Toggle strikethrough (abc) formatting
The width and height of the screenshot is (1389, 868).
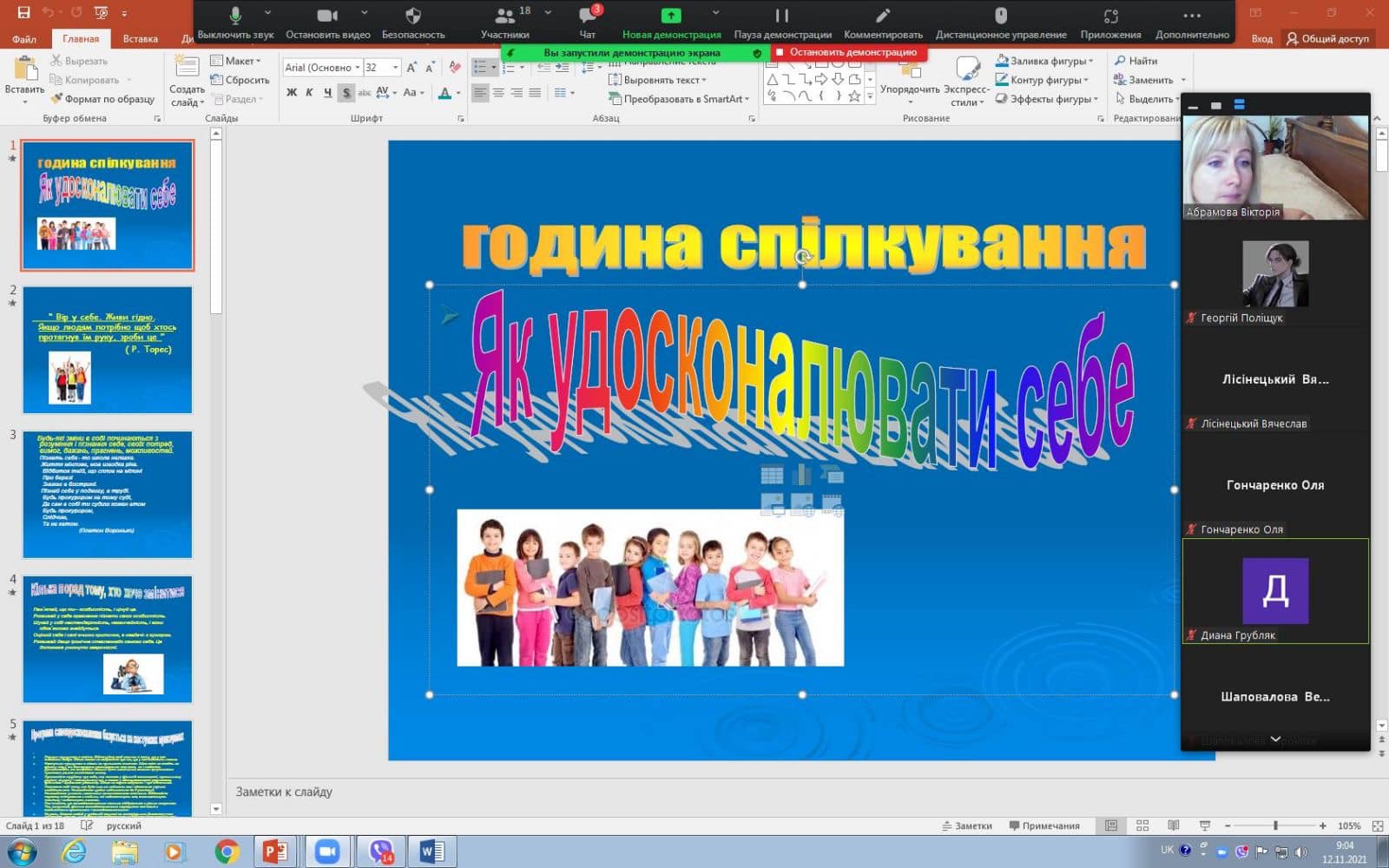click(x=365, y=93)
